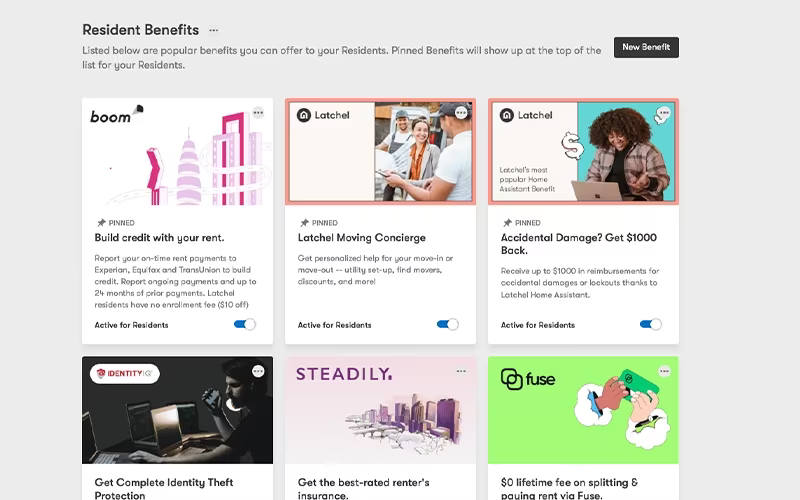Click pin icon on Latchel Moving Concierge card
Viewport: 800px width, 500px height.
tap(304, 223)
